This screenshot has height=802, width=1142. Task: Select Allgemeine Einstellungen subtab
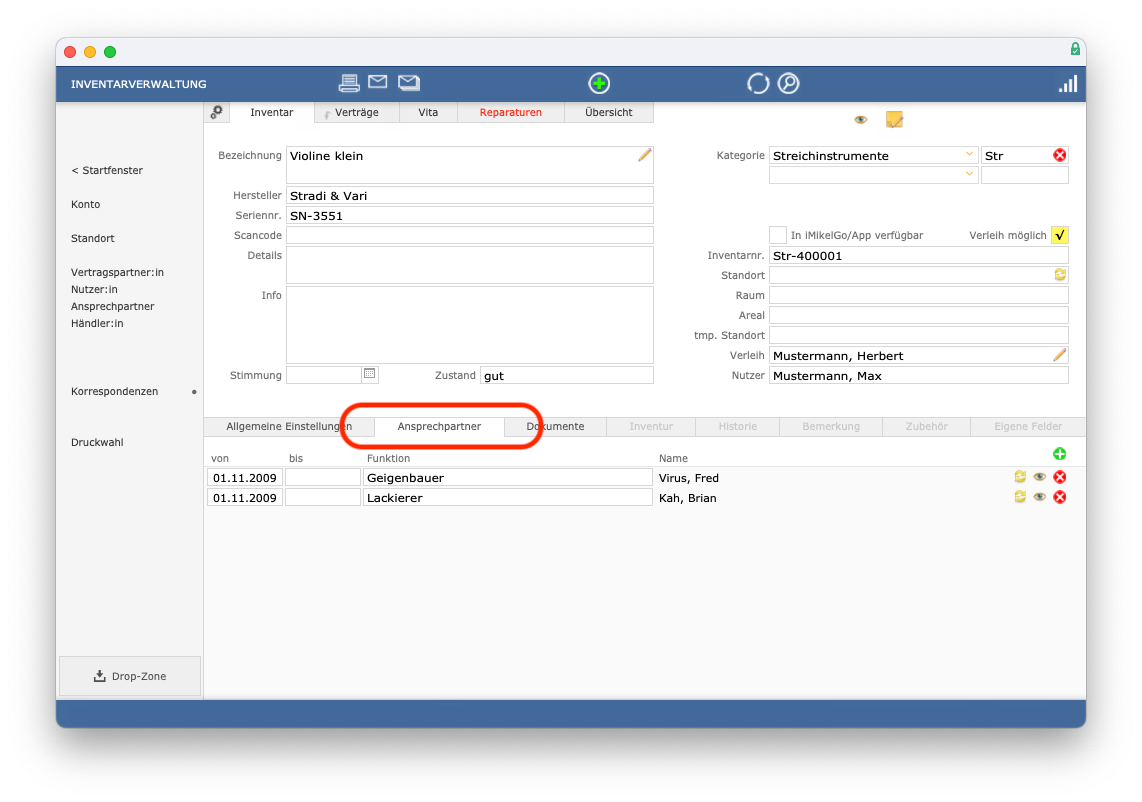288,426
